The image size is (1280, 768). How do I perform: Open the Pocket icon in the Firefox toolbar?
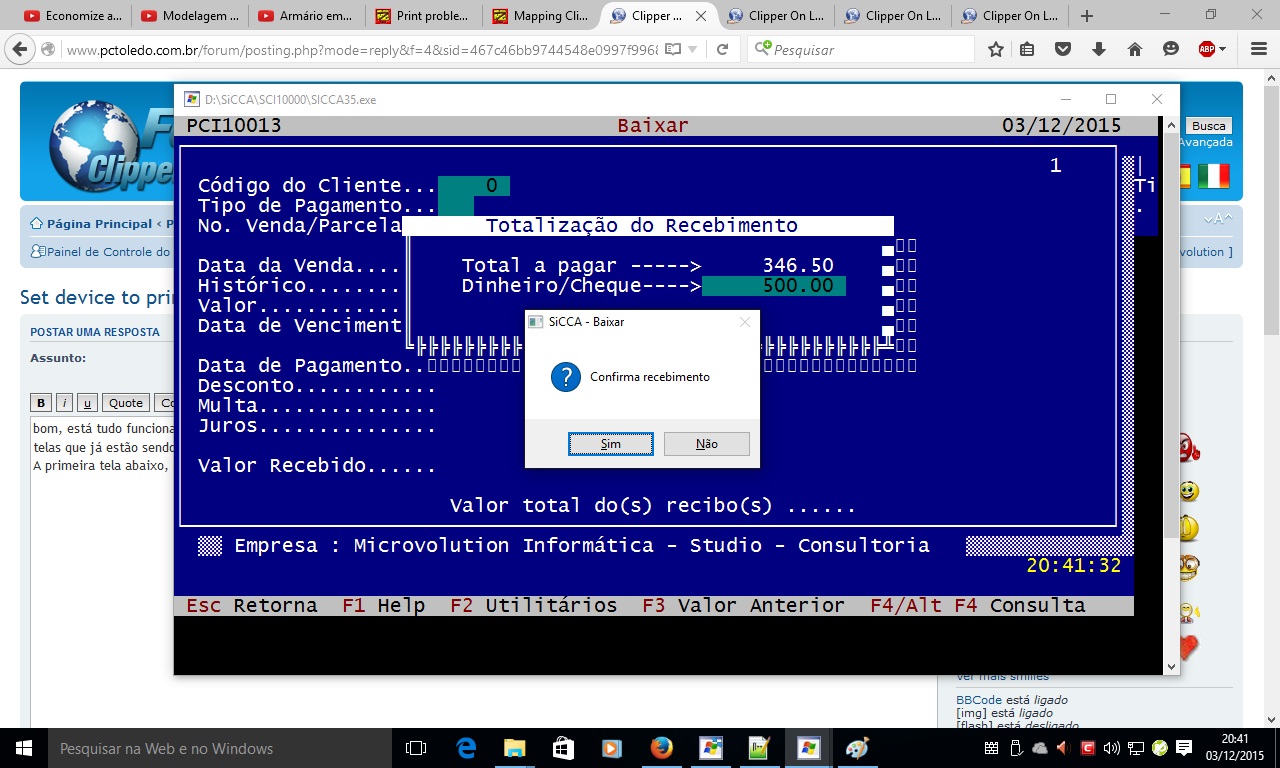pyautogui.click(x=1063, y=49)
